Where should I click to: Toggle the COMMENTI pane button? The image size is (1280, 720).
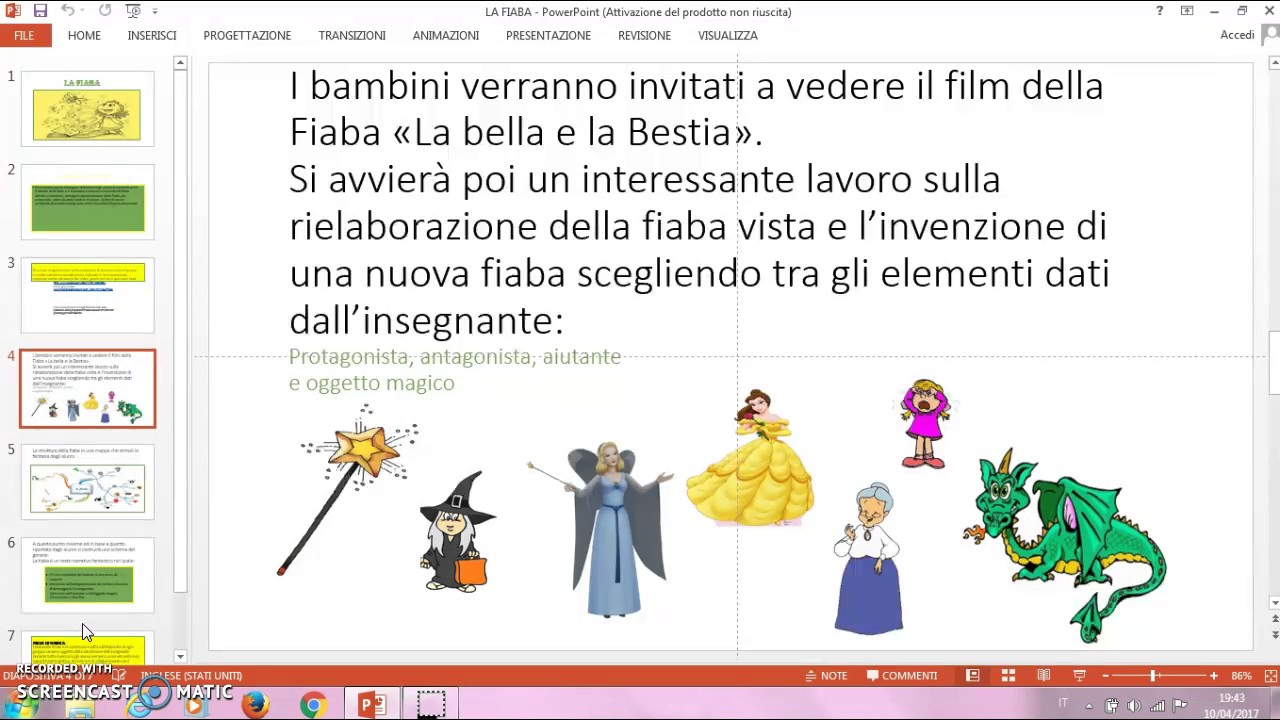tap(901, 676)
